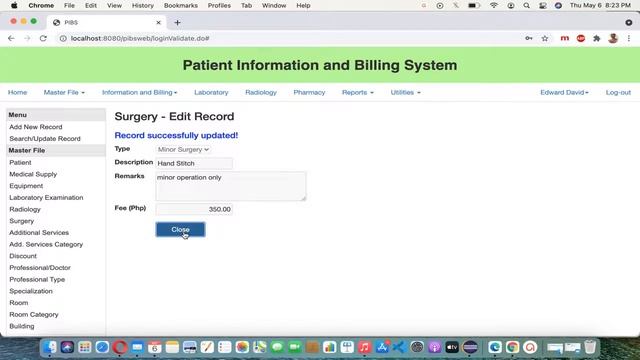Open Surgery in the sidebar list
Image resolution: width=640 pixels, height=360 pixels.
pyautogui.click(x=22, y=221)
